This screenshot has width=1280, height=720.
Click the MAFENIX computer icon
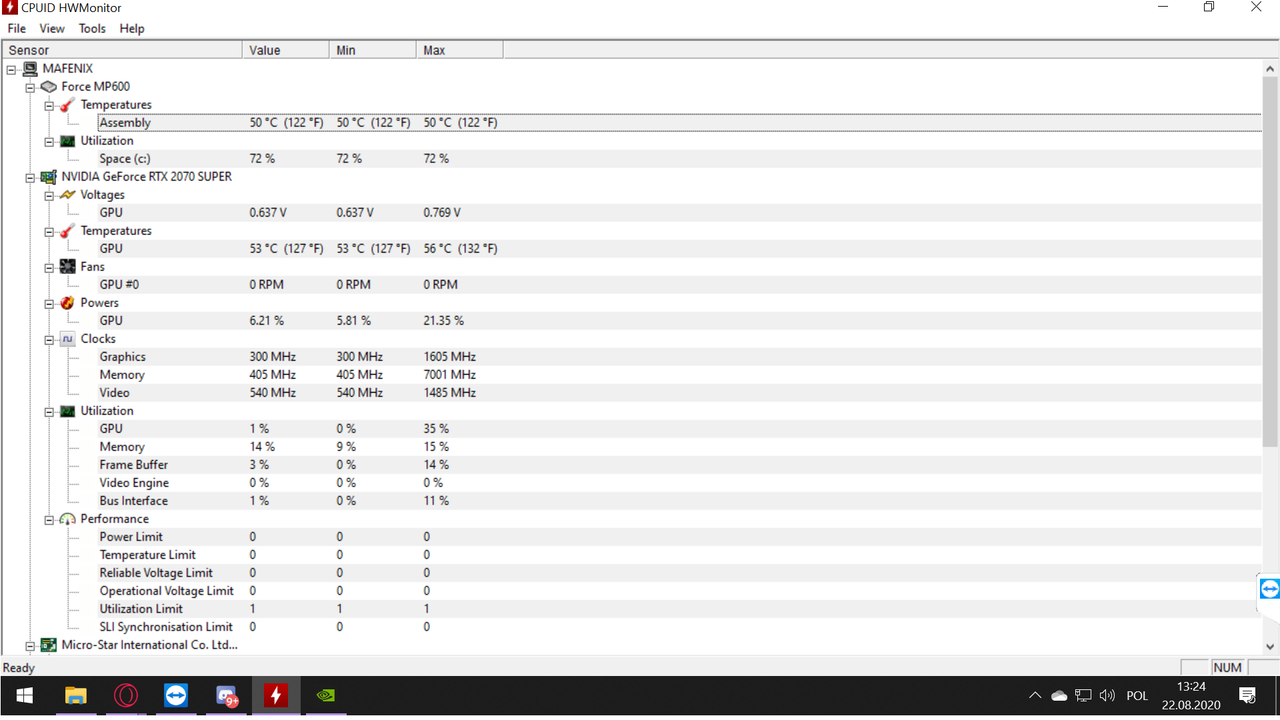30,69
